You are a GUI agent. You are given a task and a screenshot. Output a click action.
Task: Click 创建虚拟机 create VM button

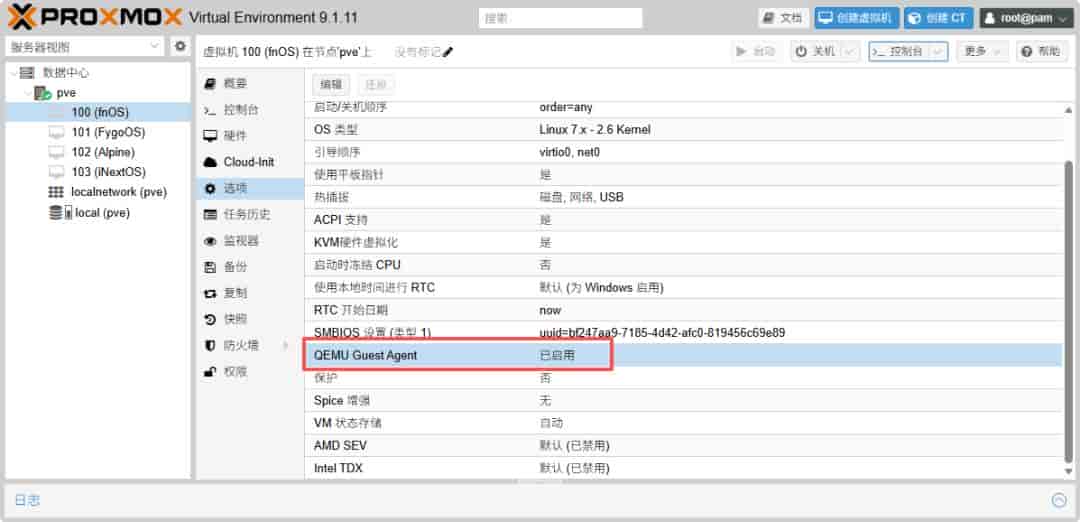856,18
